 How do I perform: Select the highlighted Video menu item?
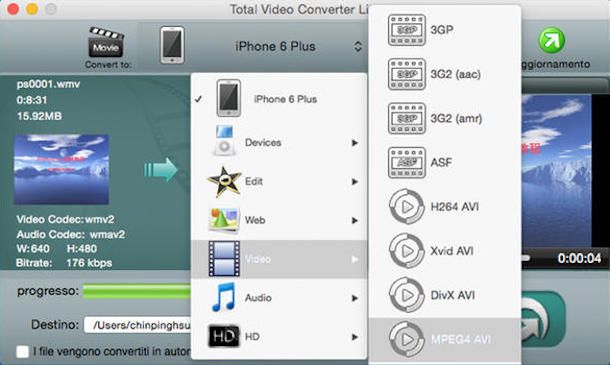279,259
